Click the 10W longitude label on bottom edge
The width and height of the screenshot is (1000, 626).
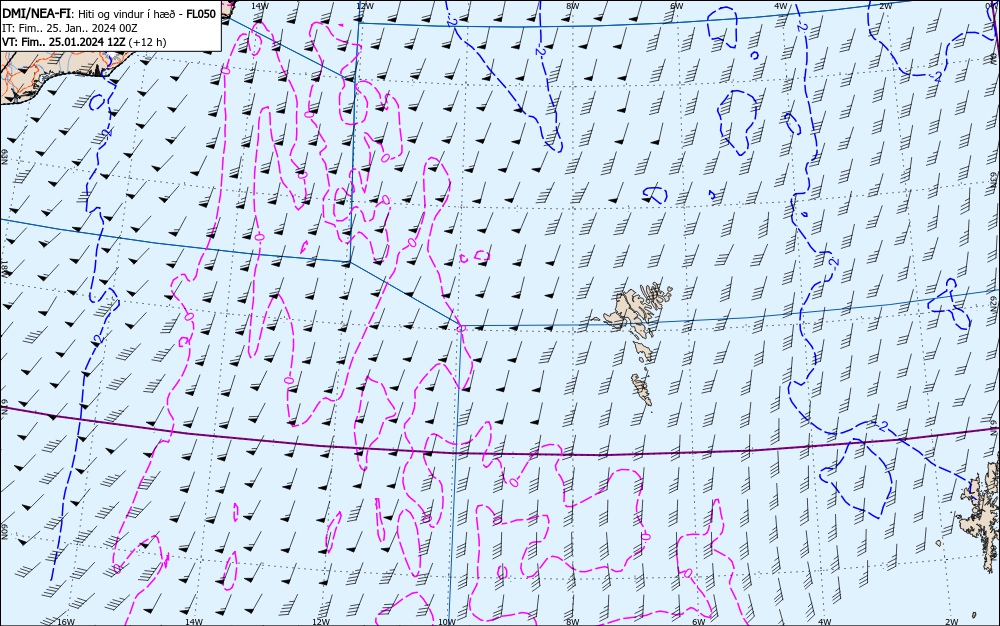pos(447,622)
